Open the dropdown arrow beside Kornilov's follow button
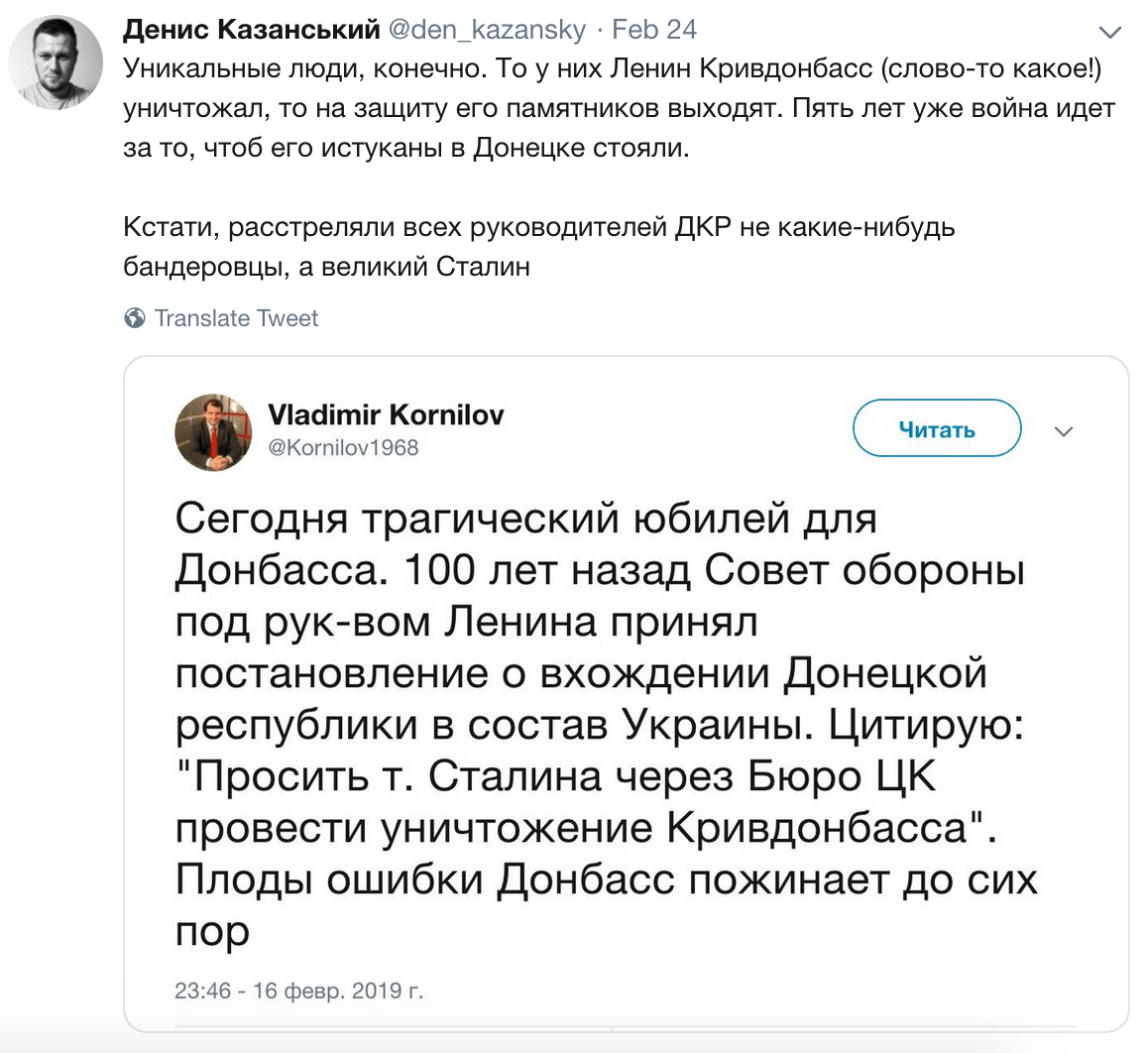 1064,431
